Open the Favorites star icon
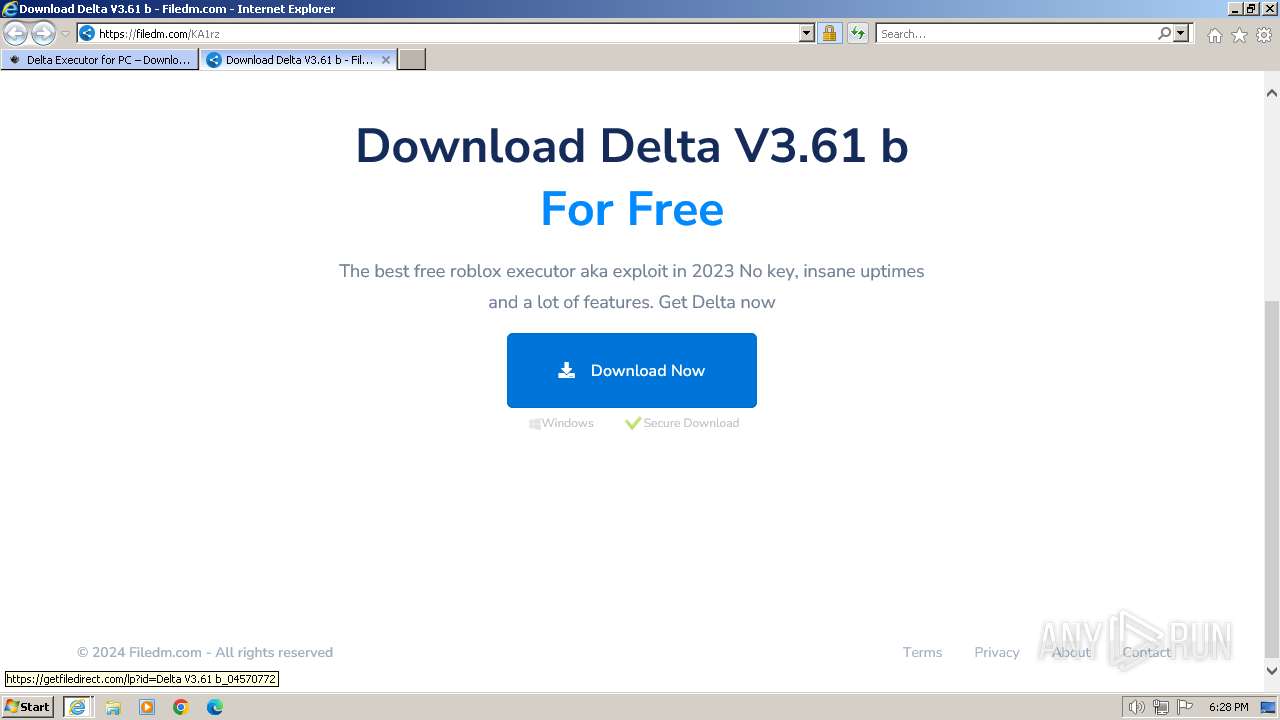 (x=1239, y=35)
